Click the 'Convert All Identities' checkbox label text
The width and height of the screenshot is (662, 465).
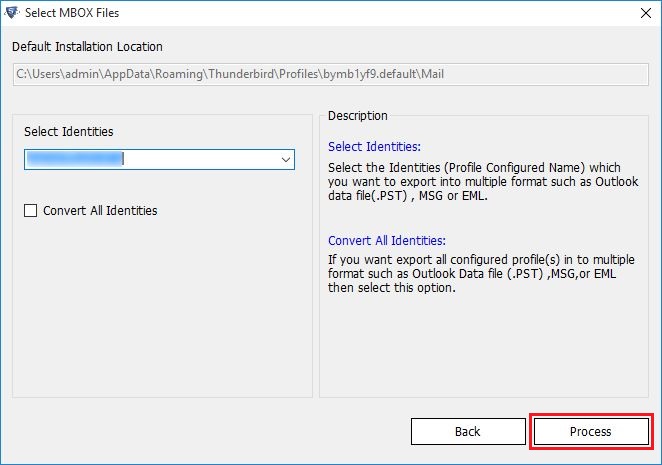click(x=100, y=211)
